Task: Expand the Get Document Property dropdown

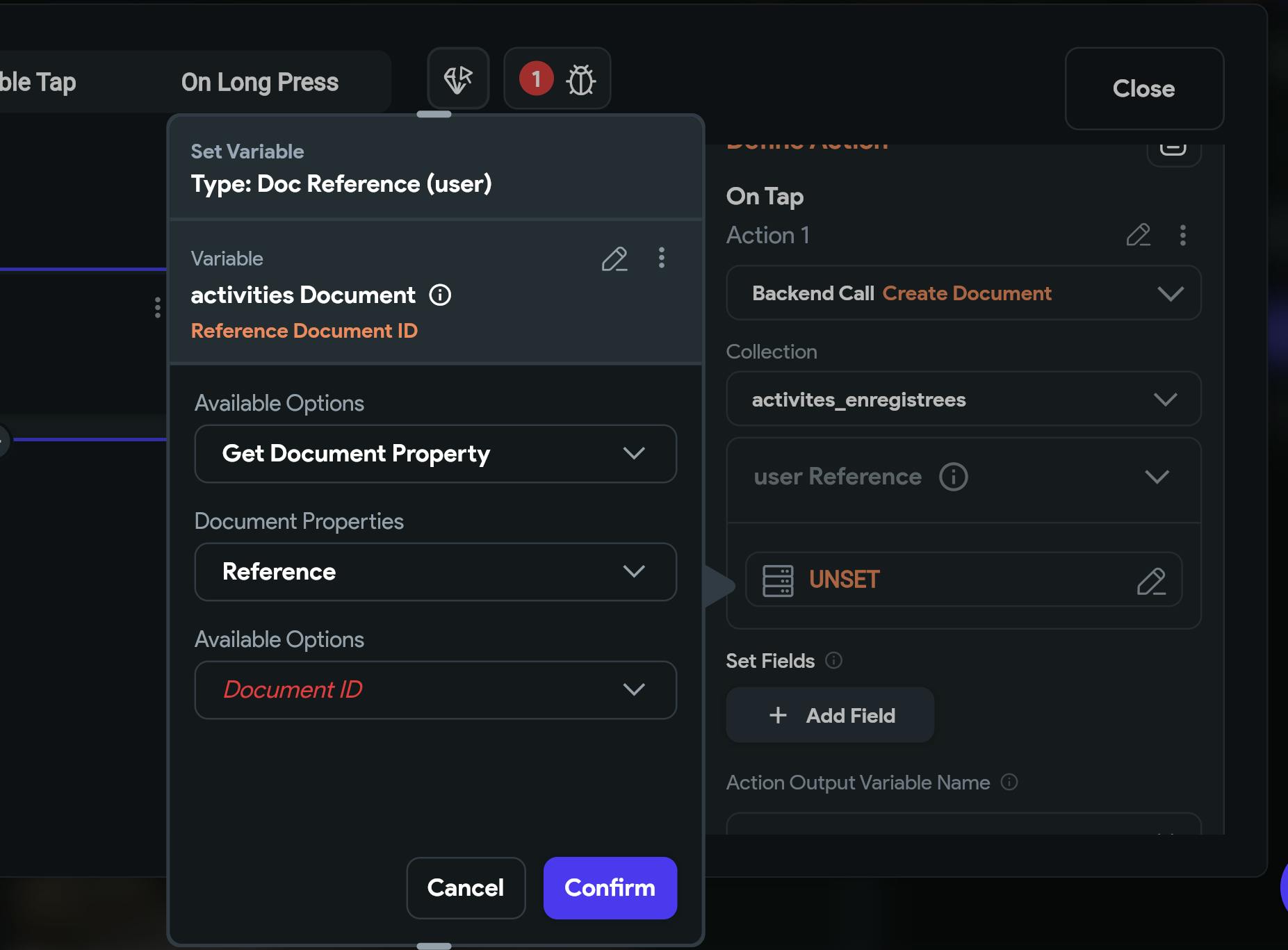Action: [435, 454]
